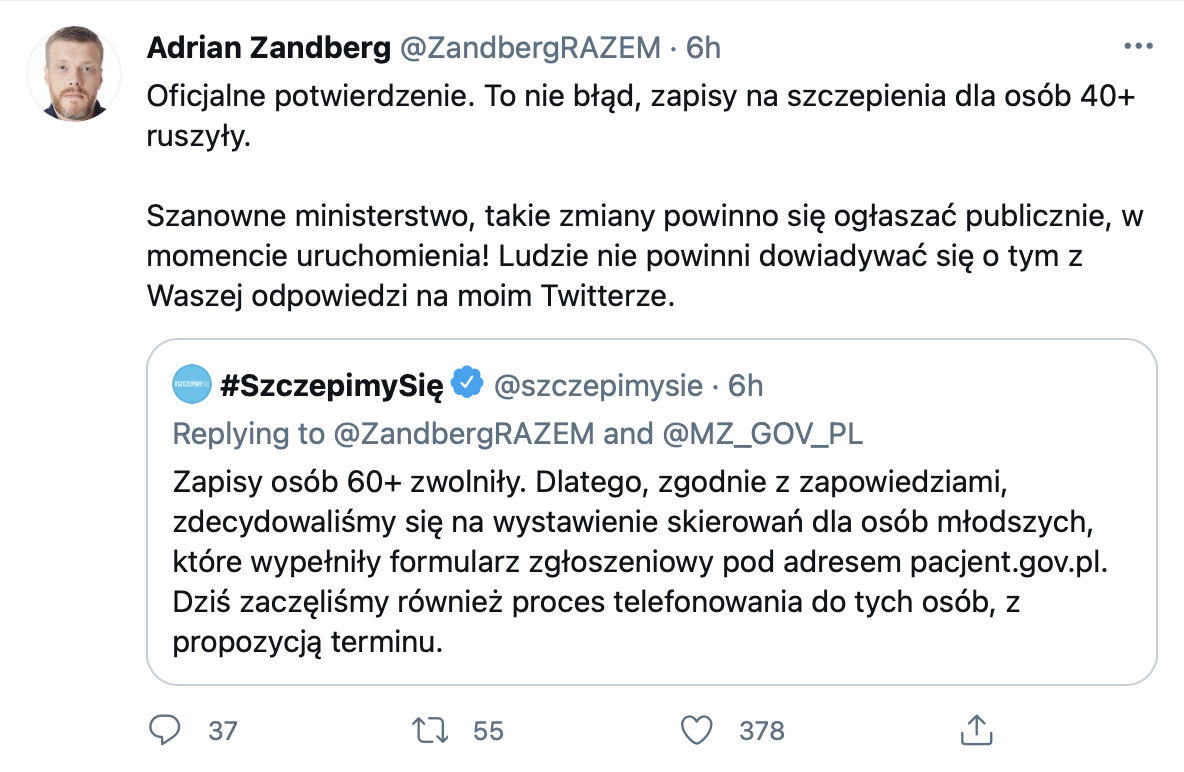Click the reply speech bubble icon
Screen dimensions: 1184x772
(163, 730)
